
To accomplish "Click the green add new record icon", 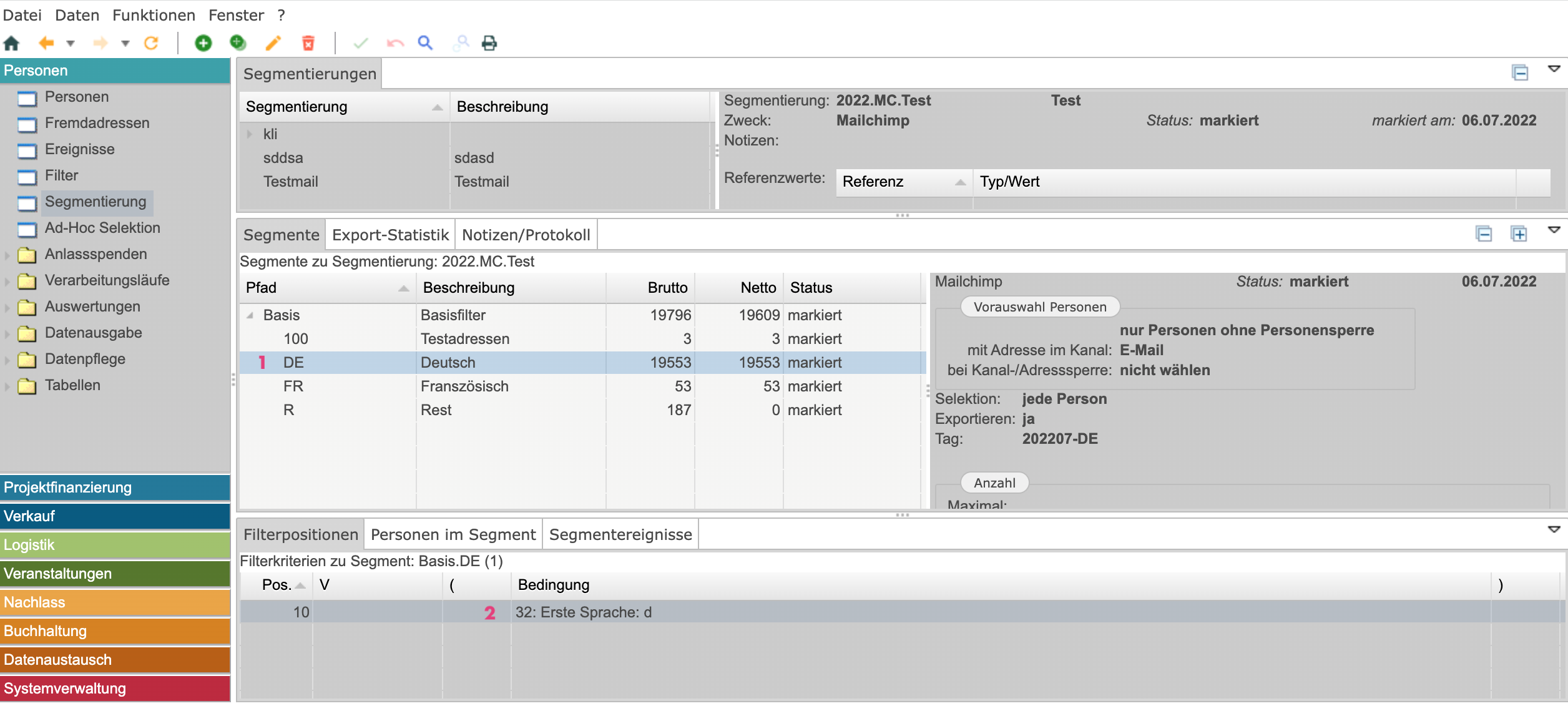I will [203, 43].
